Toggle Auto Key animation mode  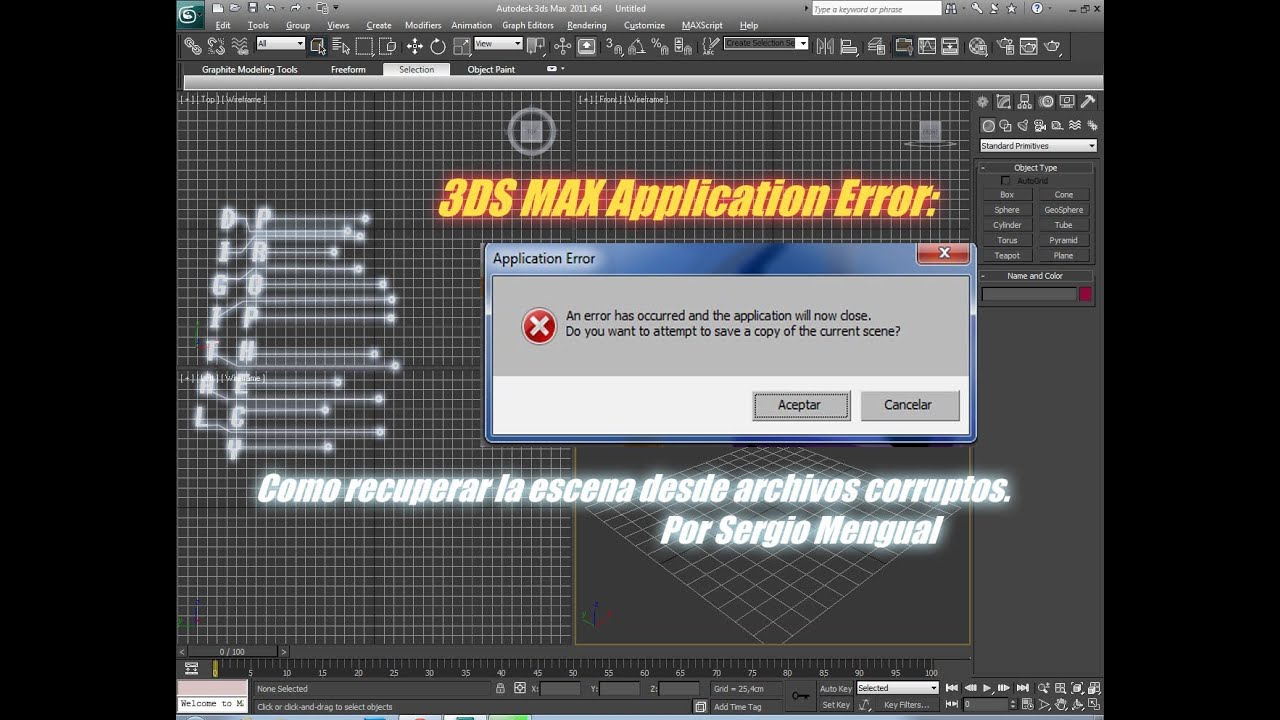pyautogui.click(x=835, y=688)
